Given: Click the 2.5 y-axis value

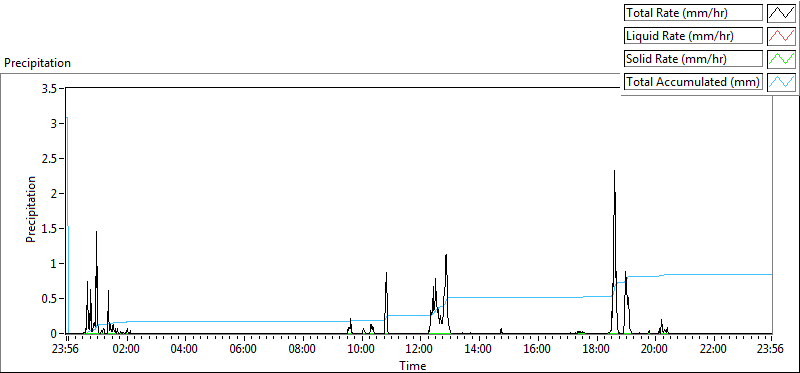Looking at the screenshot, I should coord(49,159).
